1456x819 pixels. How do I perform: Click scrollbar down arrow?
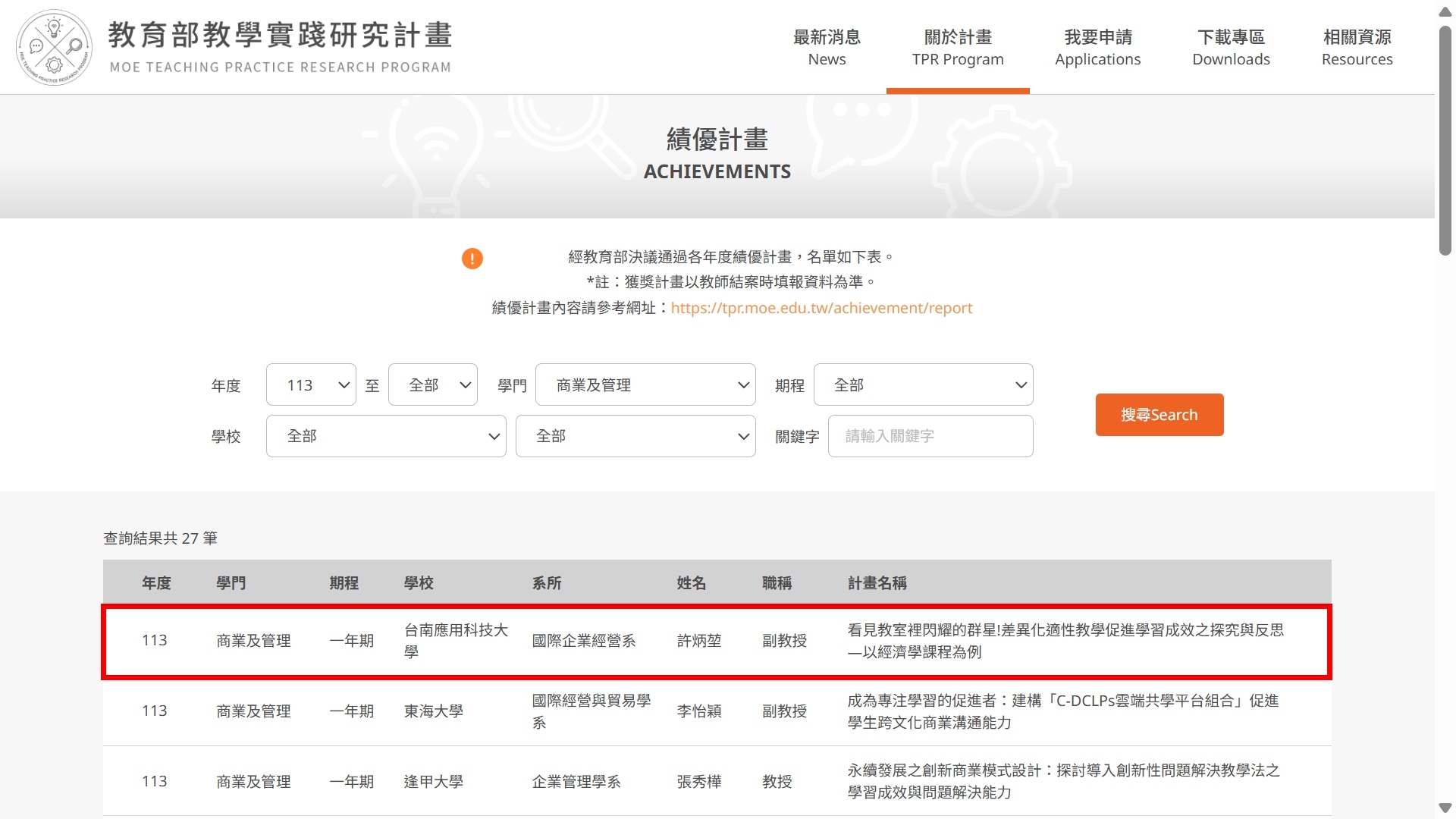pos(1445,808)
